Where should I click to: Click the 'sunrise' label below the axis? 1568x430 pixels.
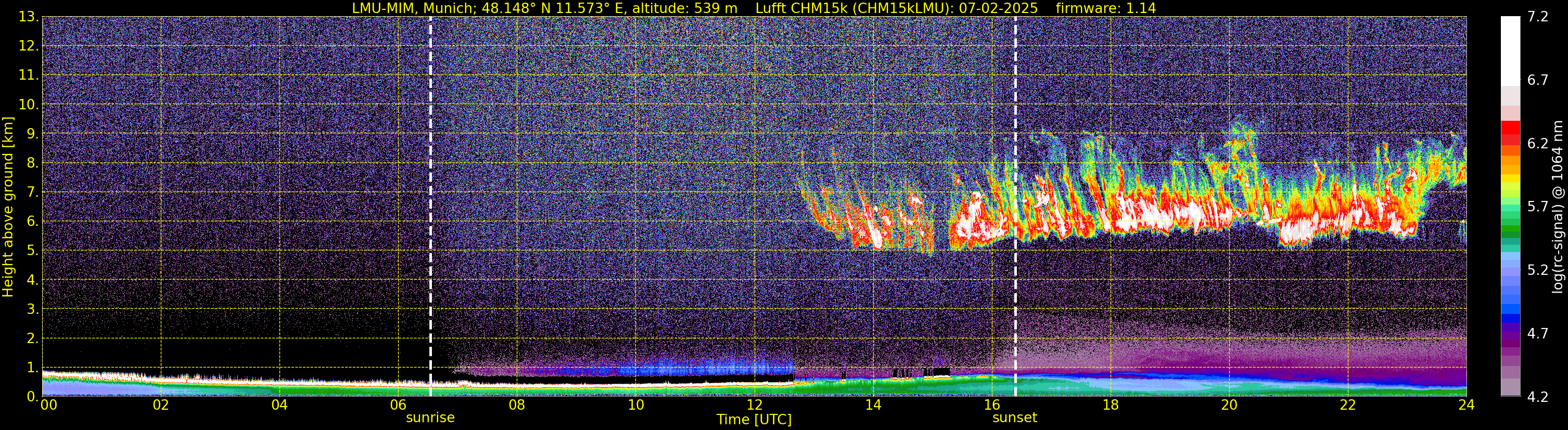(x=430, y=418)
